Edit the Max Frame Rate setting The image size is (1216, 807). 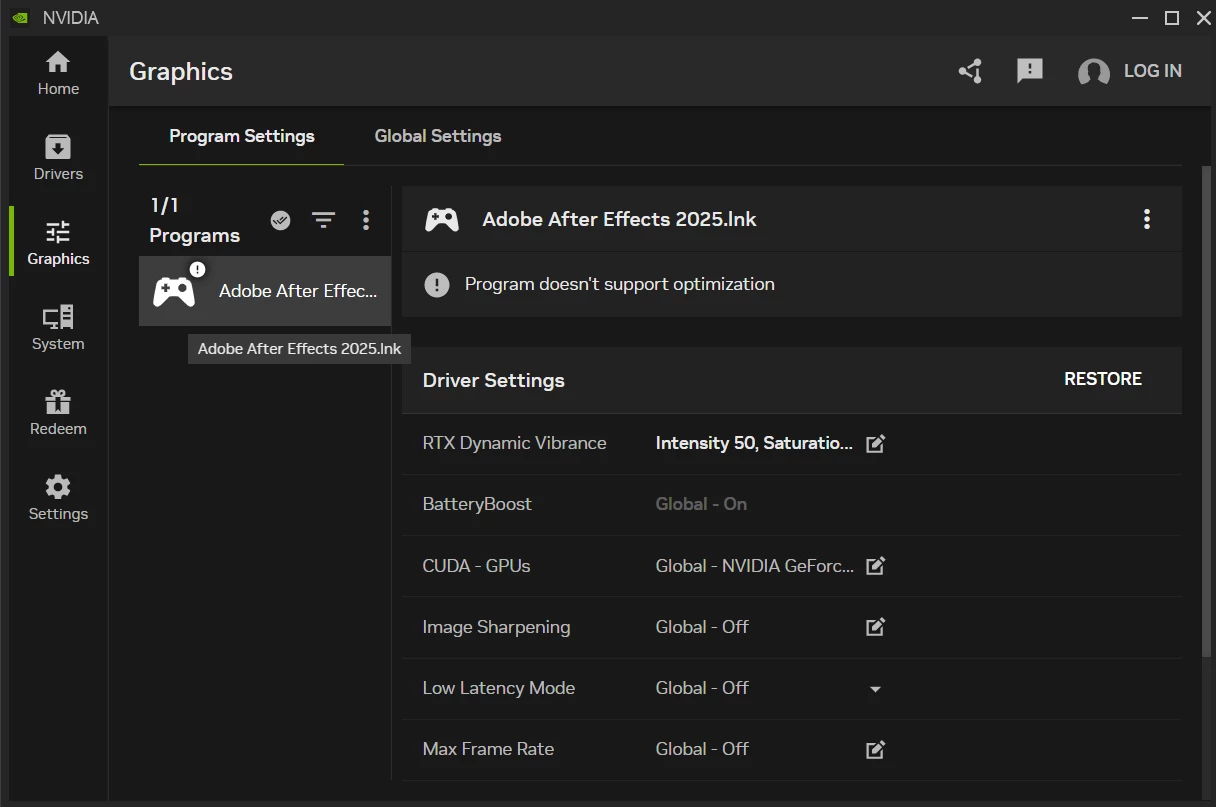tap(875, 749)
